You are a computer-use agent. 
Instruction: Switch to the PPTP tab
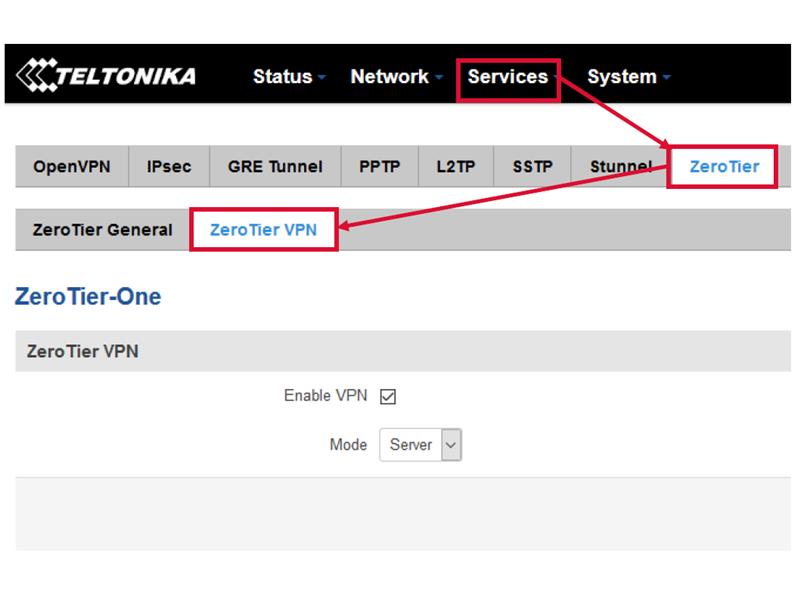coord(380,166)
